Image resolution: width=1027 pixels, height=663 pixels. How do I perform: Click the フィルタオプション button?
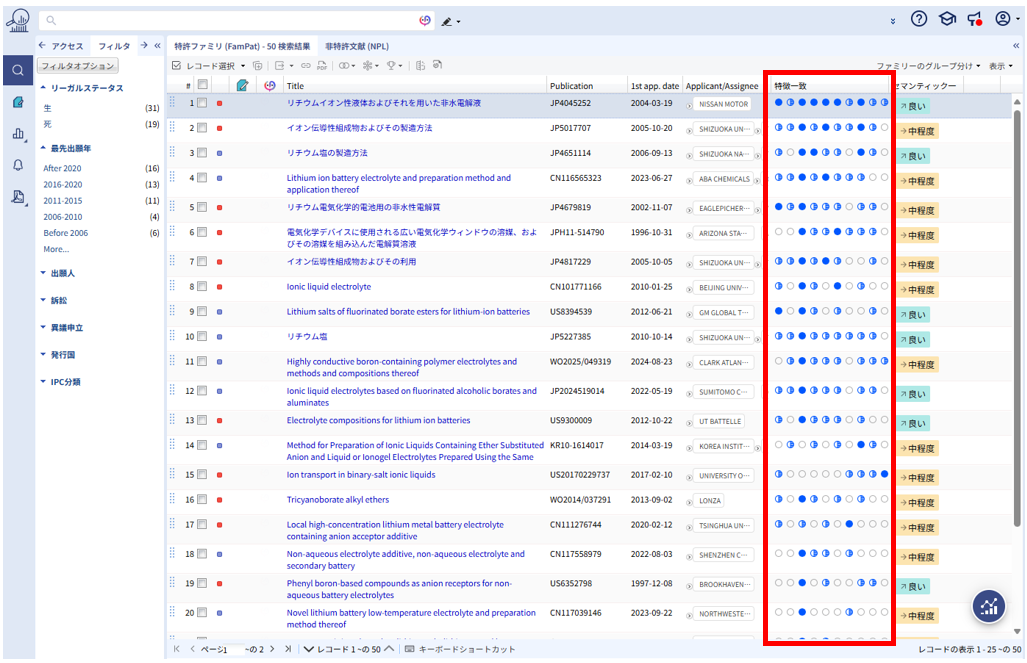click(x=78, y=66)
